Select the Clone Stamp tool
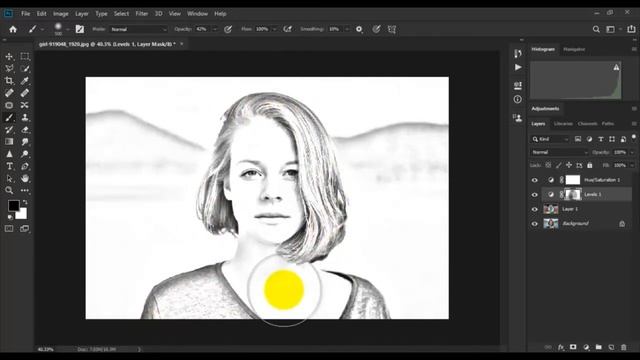 [25, 118]
